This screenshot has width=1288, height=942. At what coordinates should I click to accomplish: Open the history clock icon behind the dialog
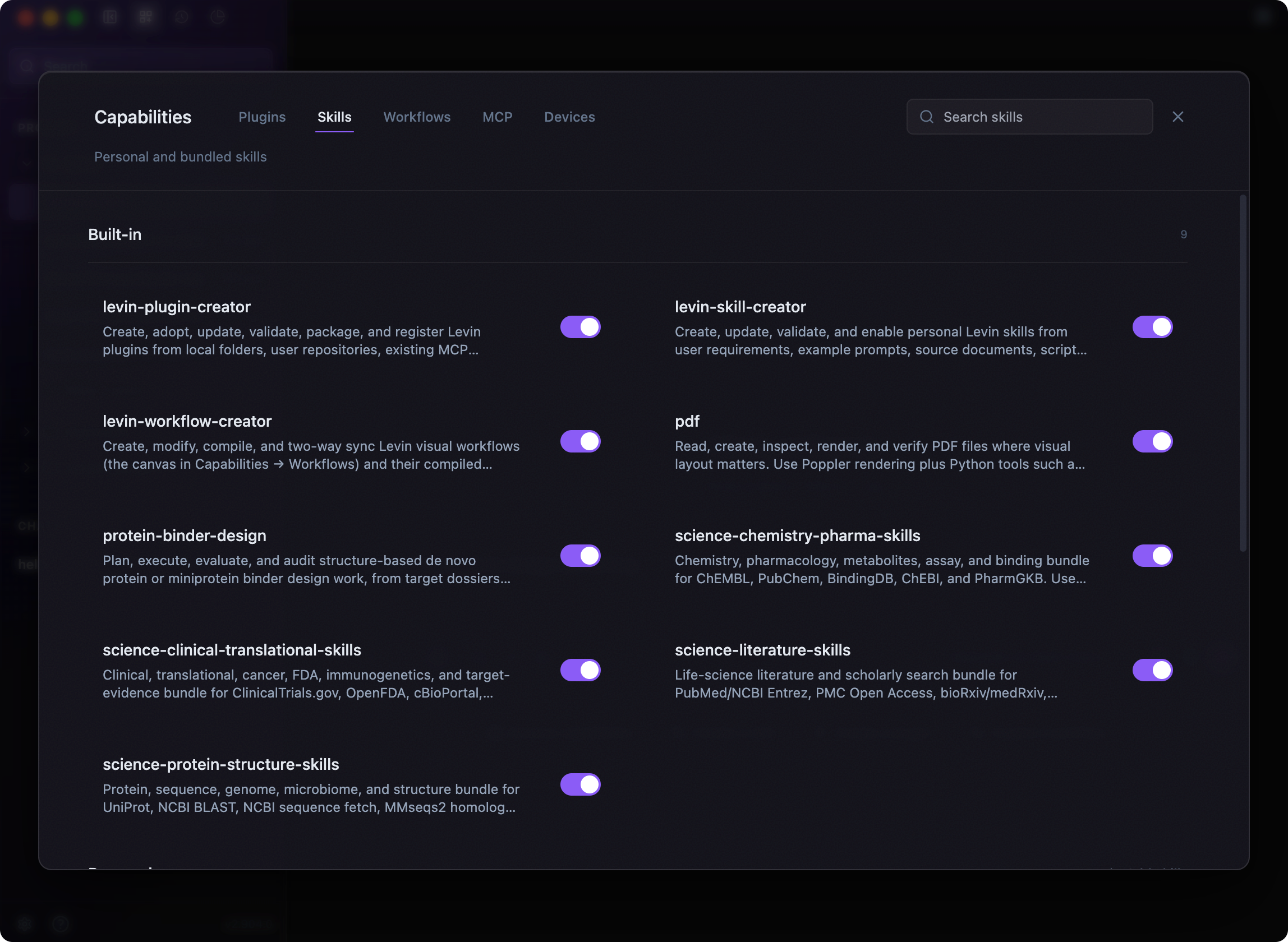click(x=181, y=17)
